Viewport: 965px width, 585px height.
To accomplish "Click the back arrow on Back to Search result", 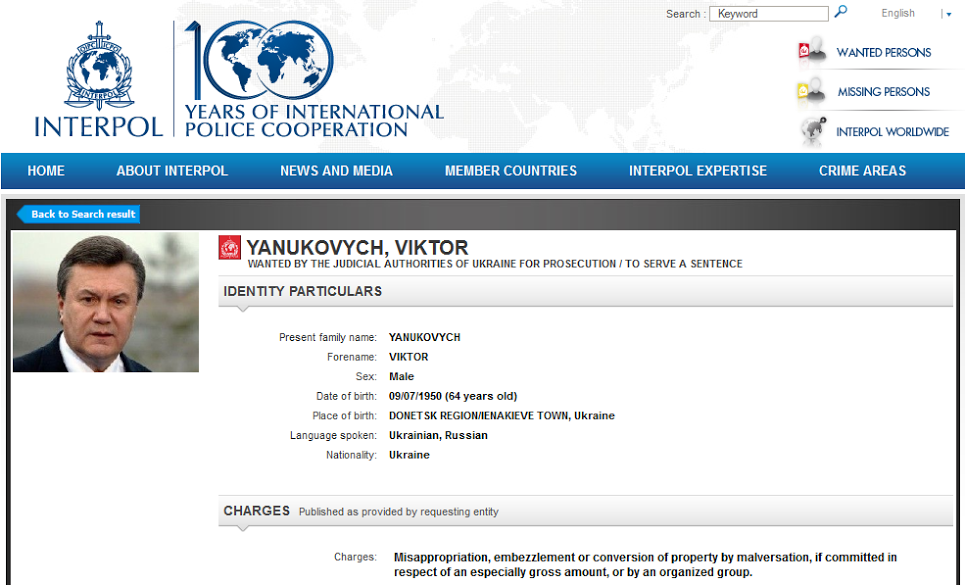I will click(23, 214).
